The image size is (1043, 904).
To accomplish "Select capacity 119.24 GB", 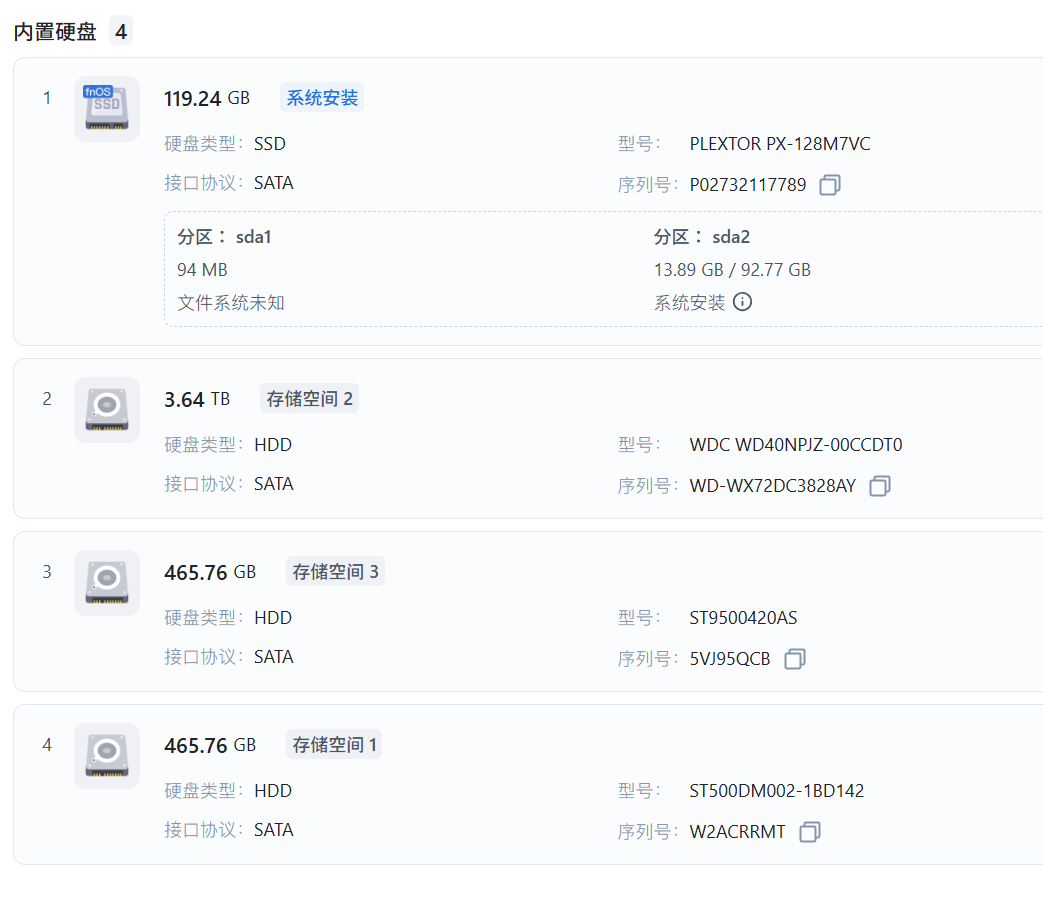I will click(207, 98).
